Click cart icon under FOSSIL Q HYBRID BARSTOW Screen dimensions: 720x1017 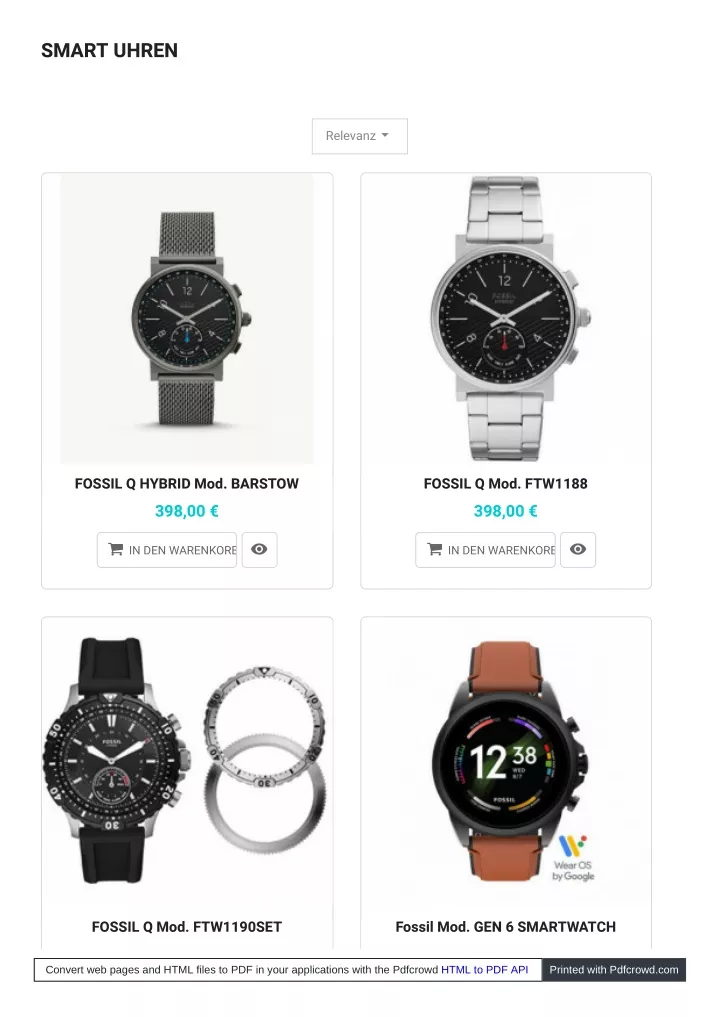(x=116, y=549)
